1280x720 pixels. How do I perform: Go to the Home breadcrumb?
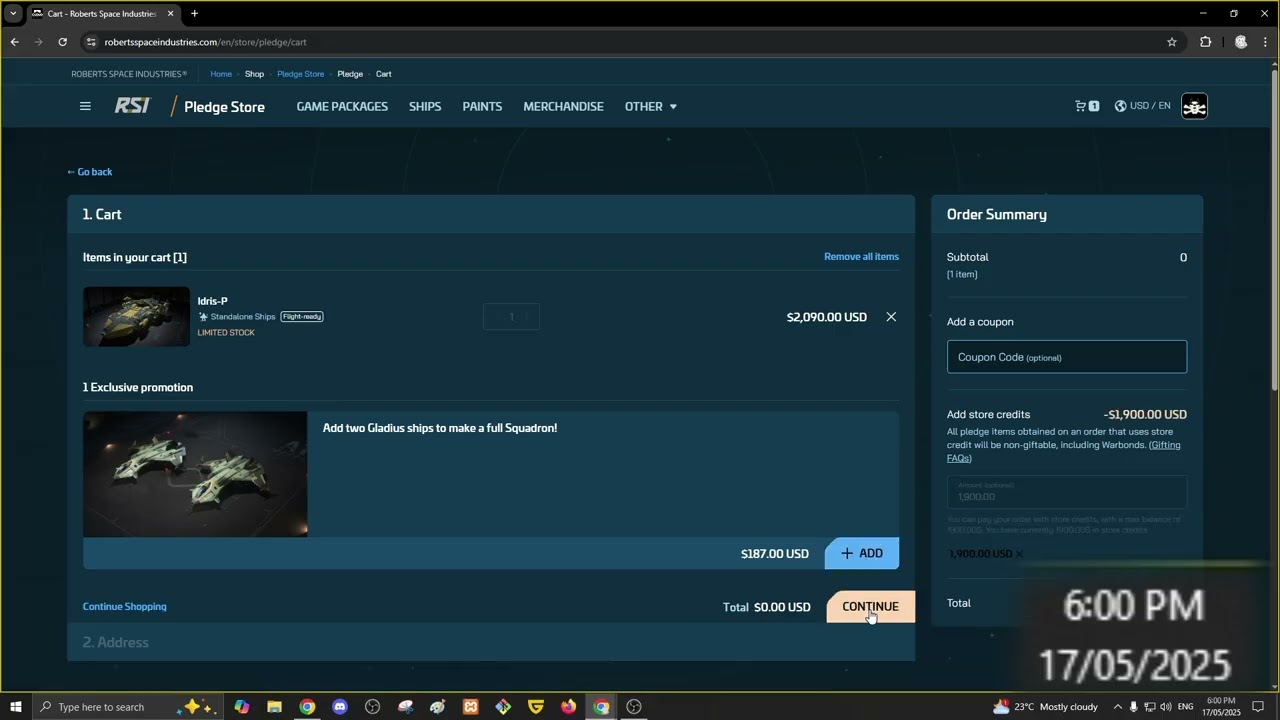pos(221,74)
